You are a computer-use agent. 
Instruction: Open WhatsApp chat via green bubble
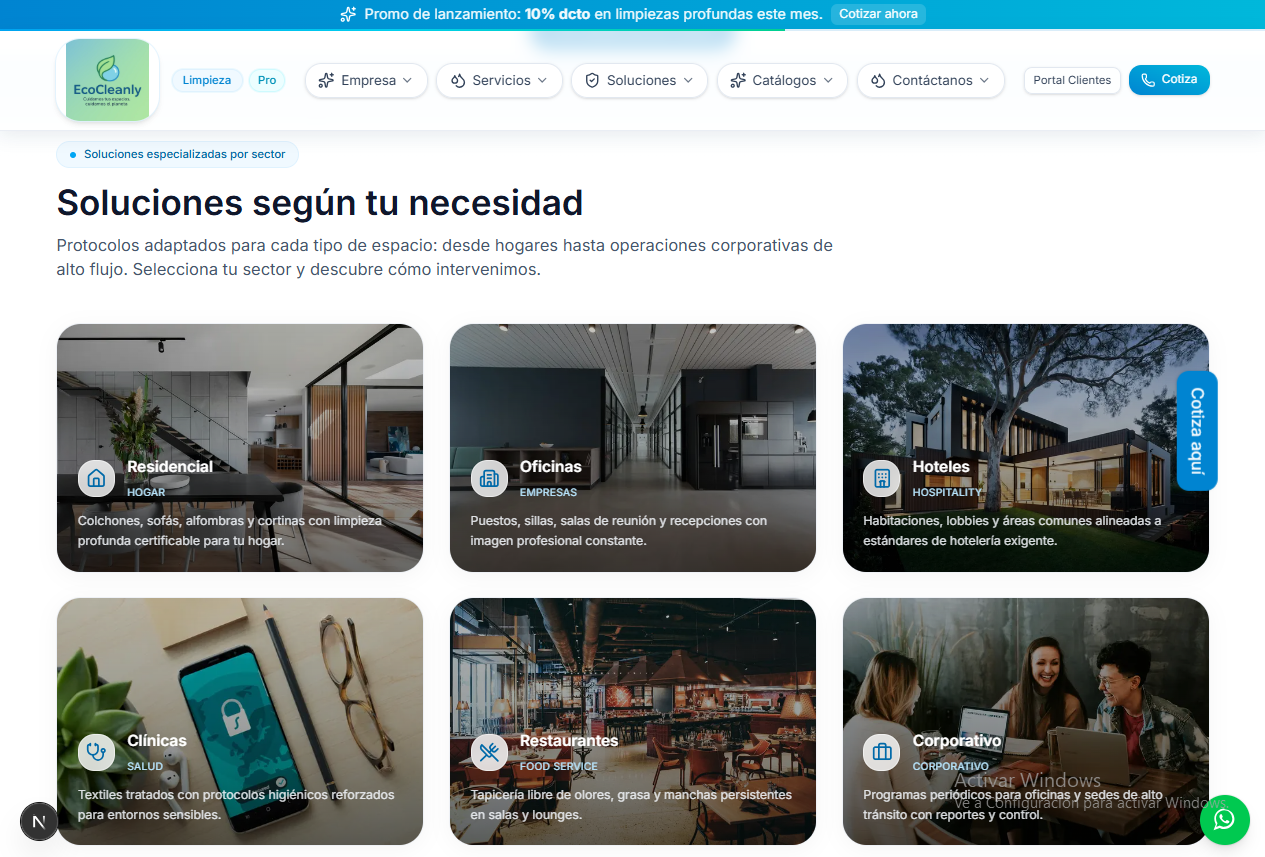click(x=1224, y=819)
